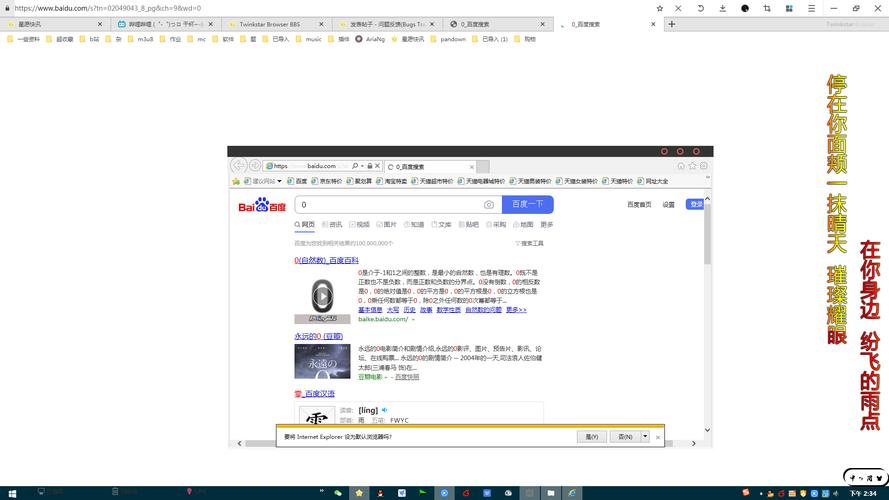The image size is (889, 500).
Task: Click the star bookmark icon in outer toolbar
Action: pyautogui.click(x=660, y=8)
